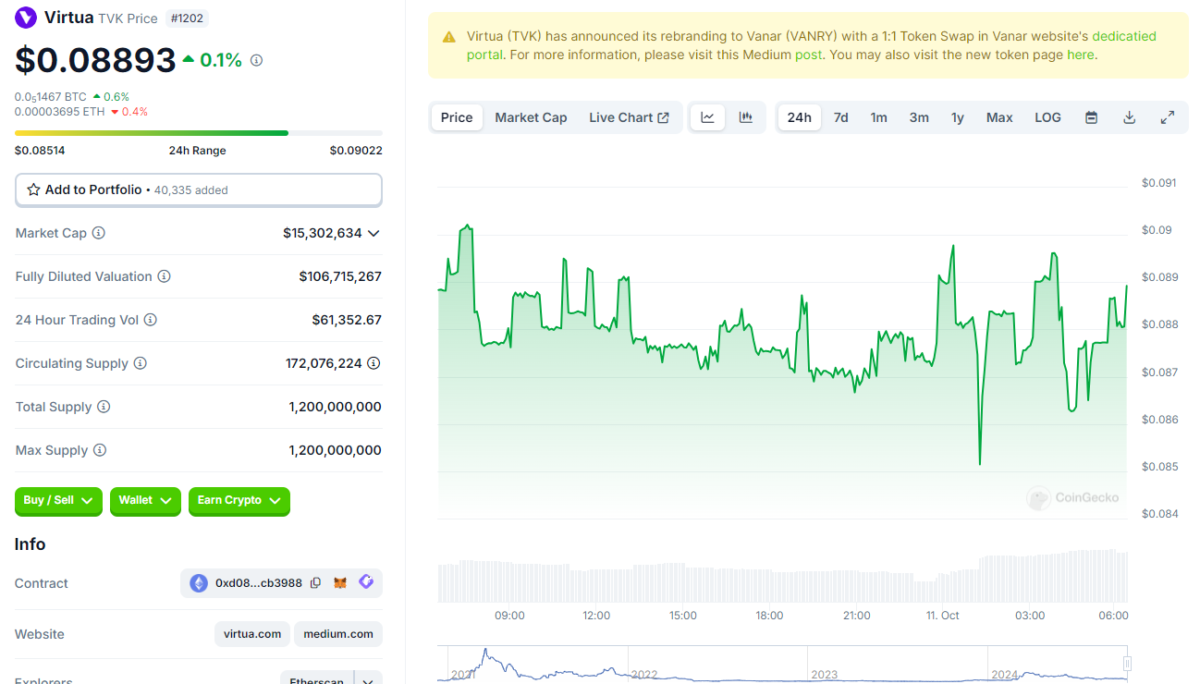Click the 0xd08...cb3988 contract address
The width and height of the screenshot is (1200, 684).
259,583
